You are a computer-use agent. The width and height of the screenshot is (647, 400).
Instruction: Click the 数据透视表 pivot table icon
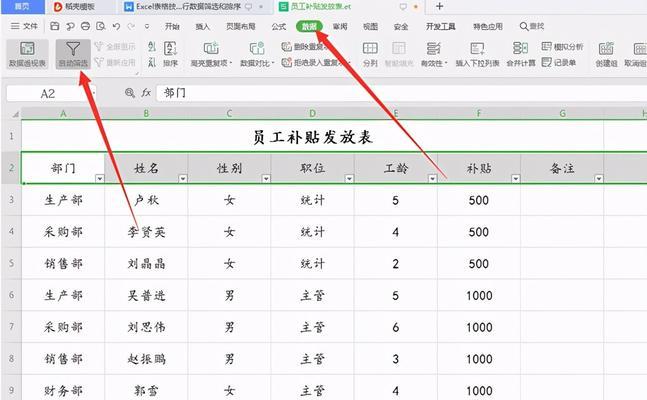click(27, 53)
